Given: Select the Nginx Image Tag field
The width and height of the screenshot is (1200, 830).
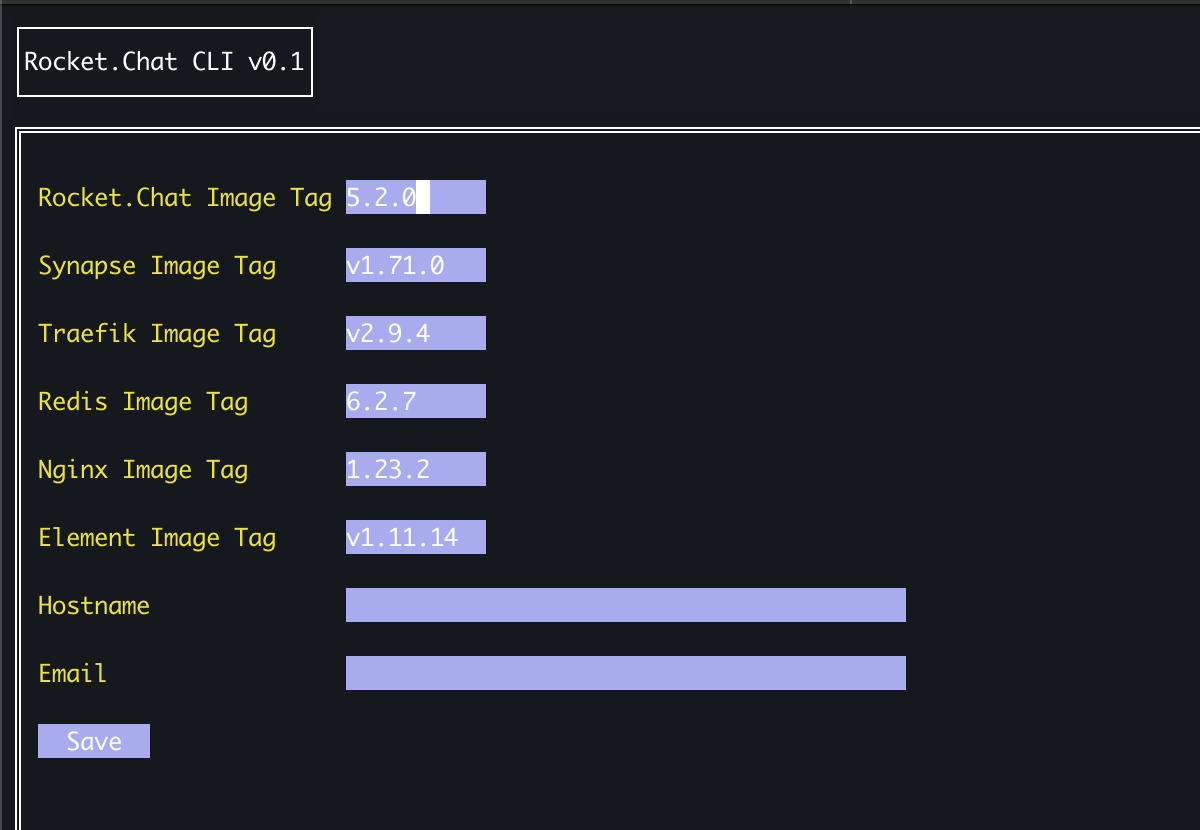Looking at the screenshot, I should coord(415,468).
